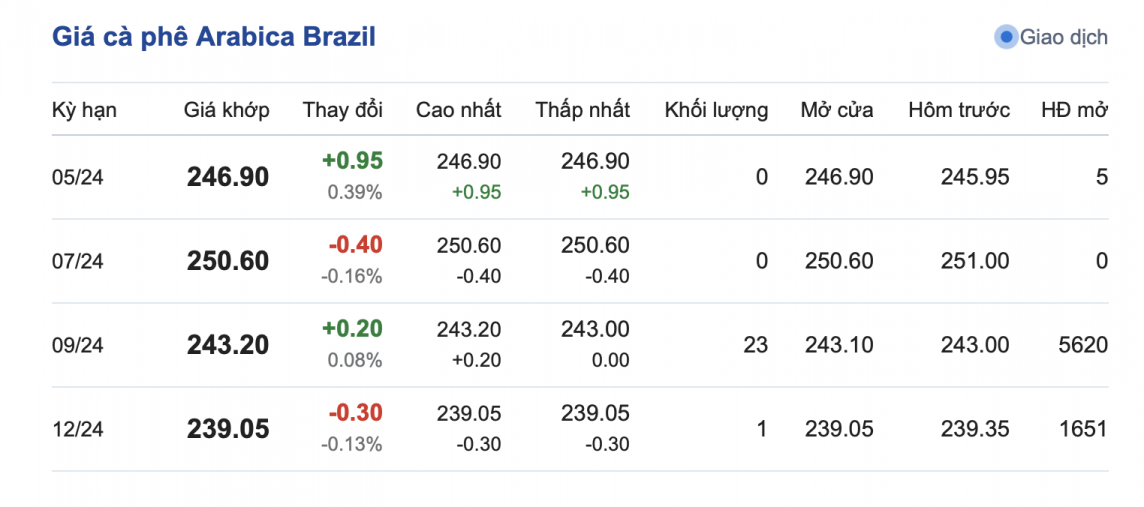The height and width of the screenshot is (507, 1144).
Task: Toggle the Giao dịch status indicator
Action: (x=1006, y=38)
